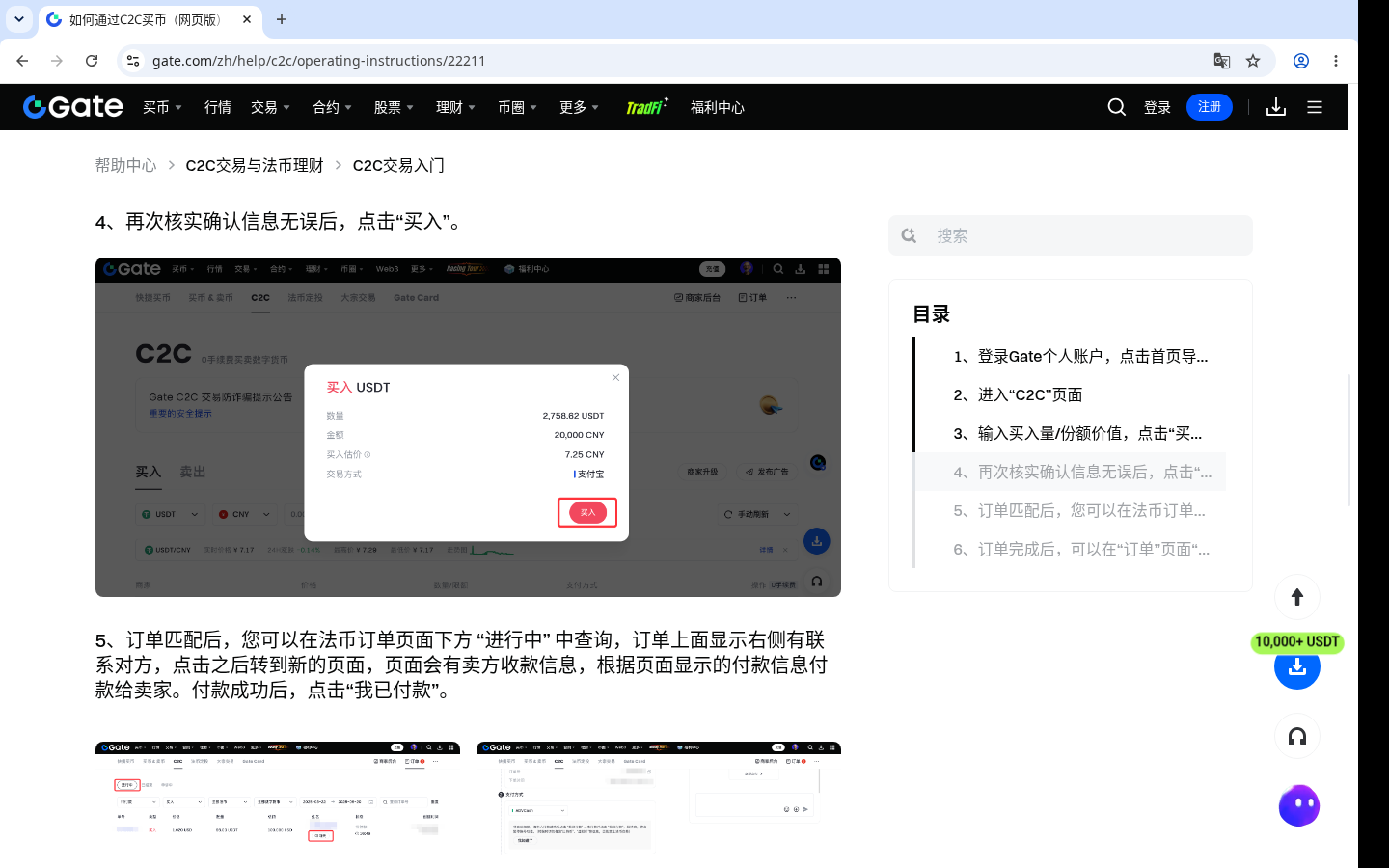Click the blue 注册 register button
This screenshot has width=1389, height=868.
[1210, 107]
